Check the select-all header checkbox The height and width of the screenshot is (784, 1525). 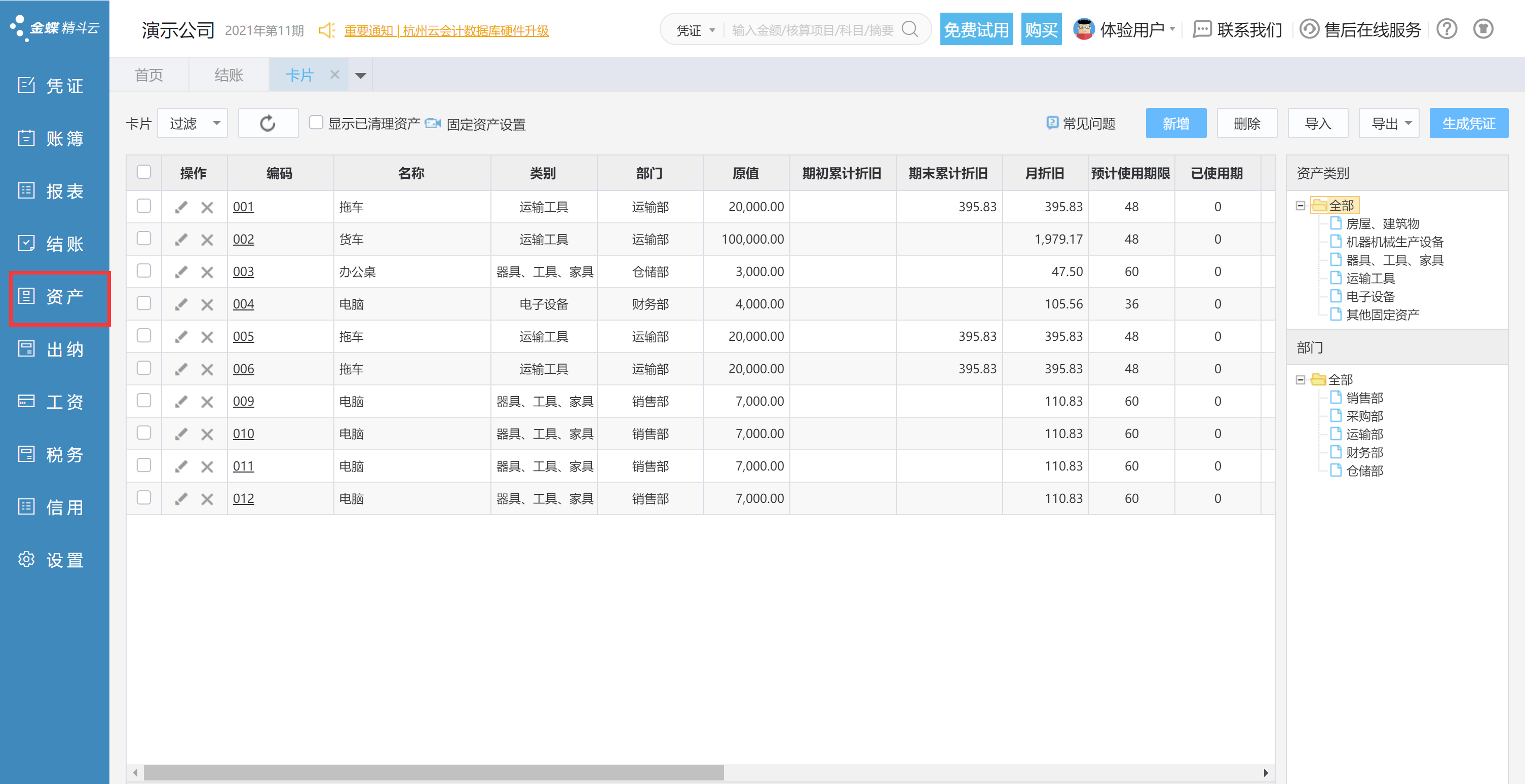pyautogui.click(x=144, y=172)
